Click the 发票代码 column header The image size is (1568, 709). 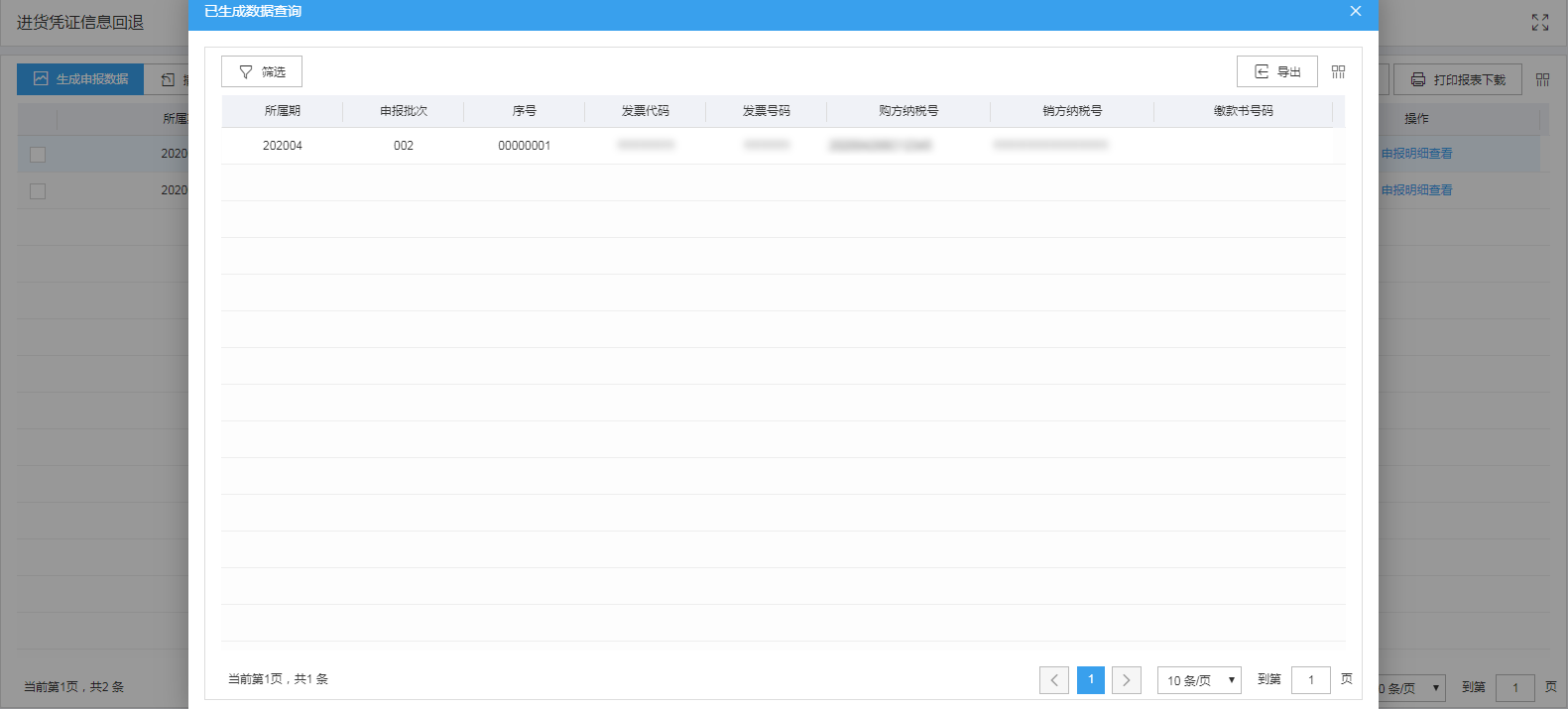coord(646,111)
